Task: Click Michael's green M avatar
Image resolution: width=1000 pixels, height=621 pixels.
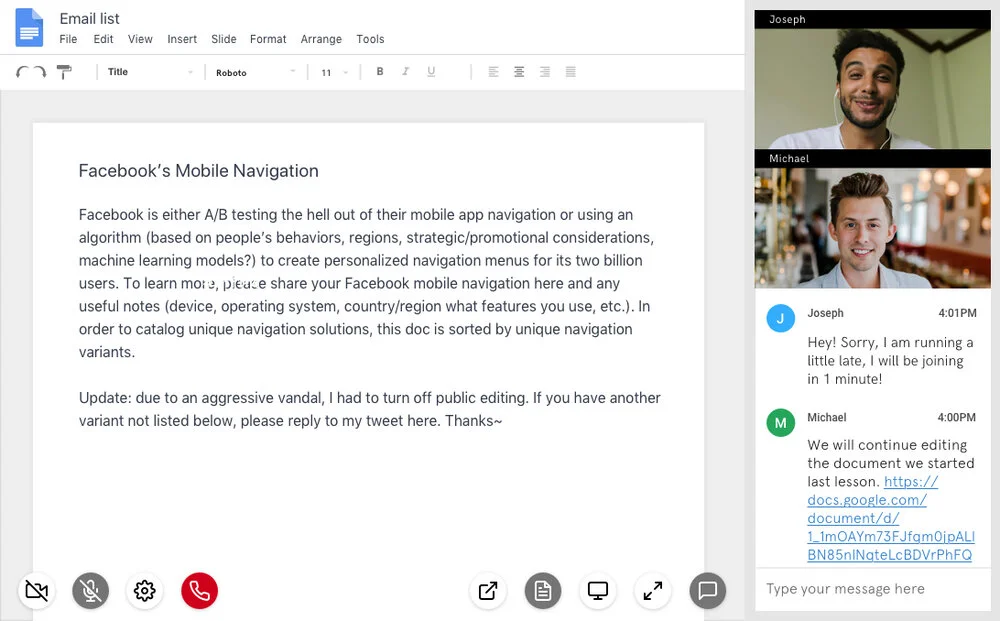Action: pyautogui.click(x=780, y=422)
